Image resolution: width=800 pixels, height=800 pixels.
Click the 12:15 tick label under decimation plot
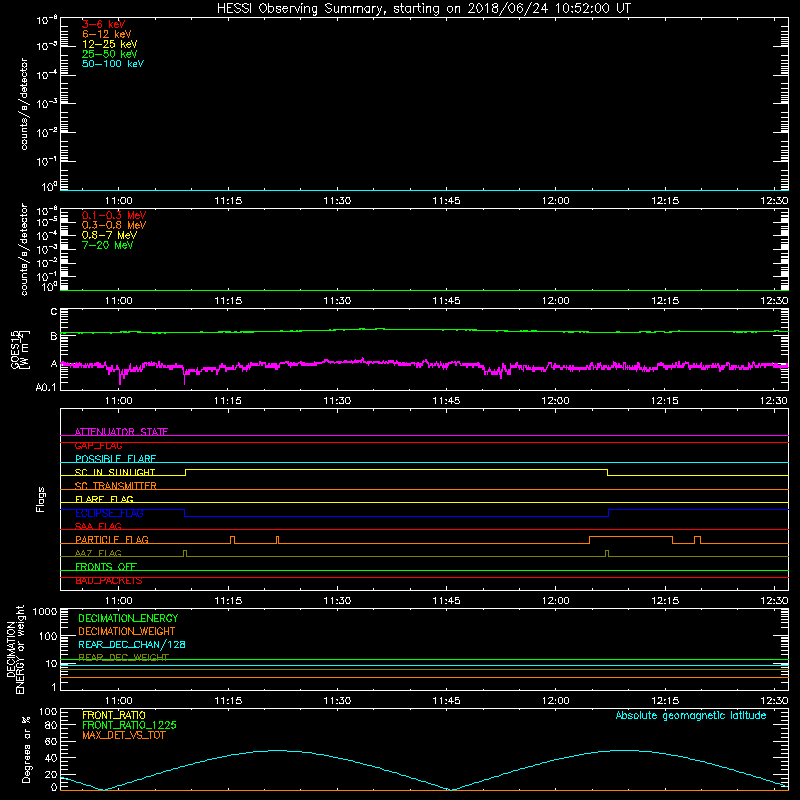pos(665,701)
